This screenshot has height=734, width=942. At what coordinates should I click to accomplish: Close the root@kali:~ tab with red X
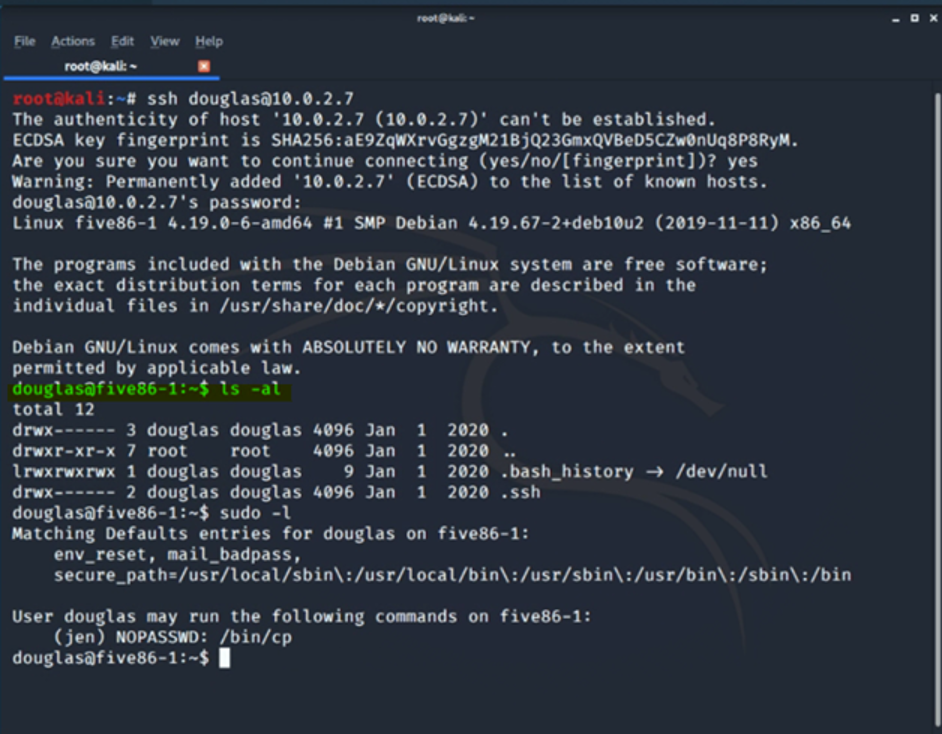click(204, 64)
